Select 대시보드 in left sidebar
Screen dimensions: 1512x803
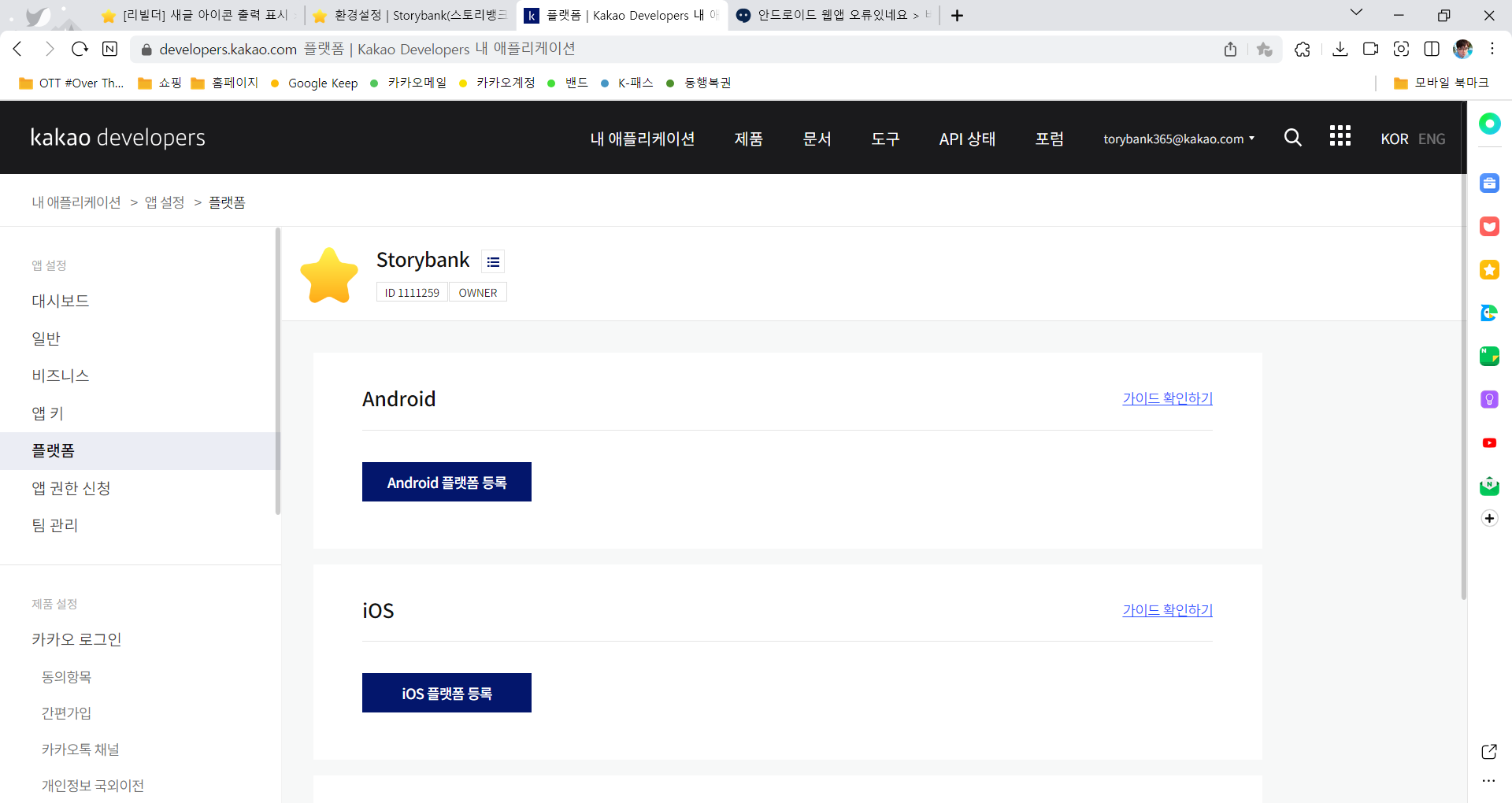point(61,301)
